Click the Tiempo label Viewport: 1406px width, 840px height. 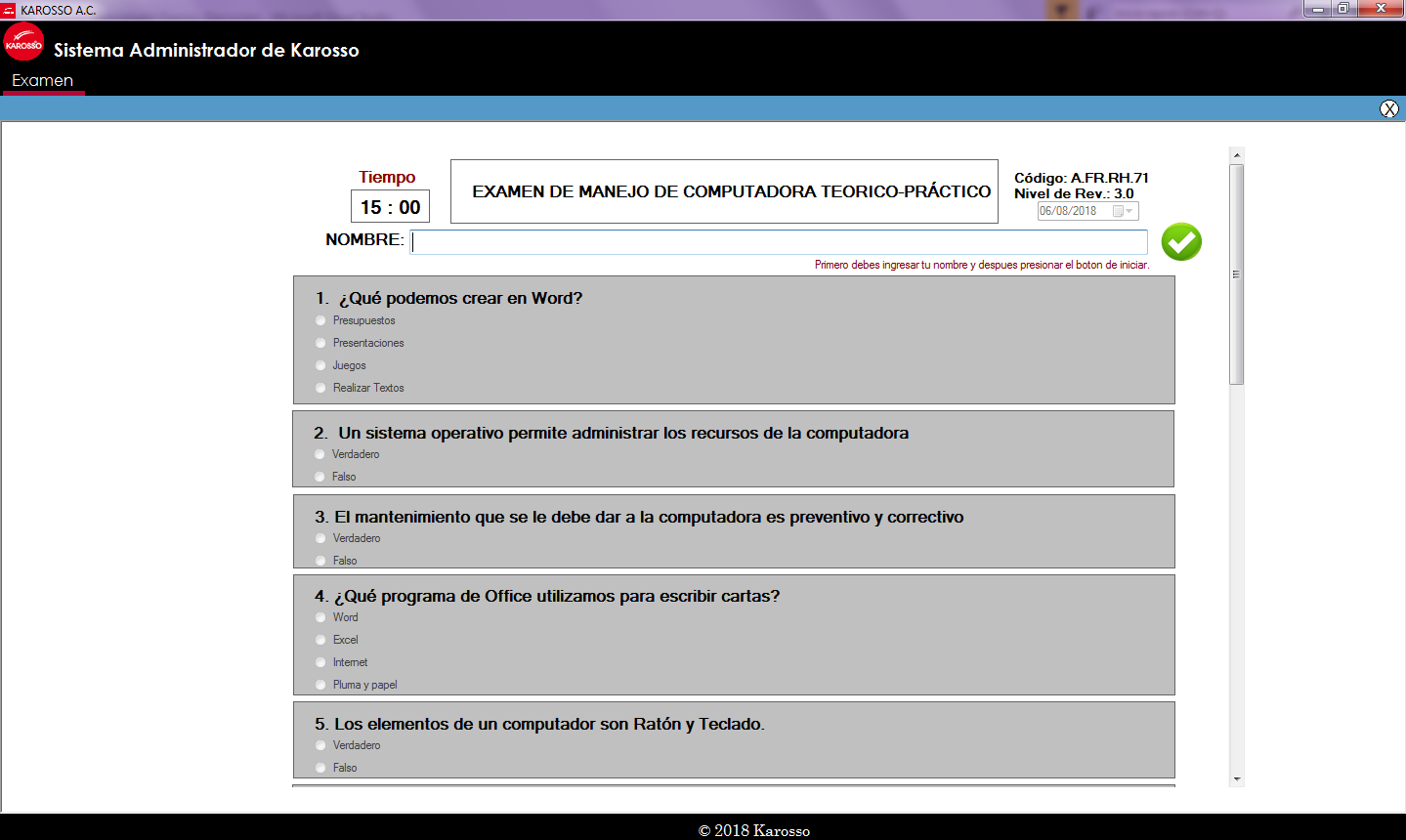pos(387,177)
